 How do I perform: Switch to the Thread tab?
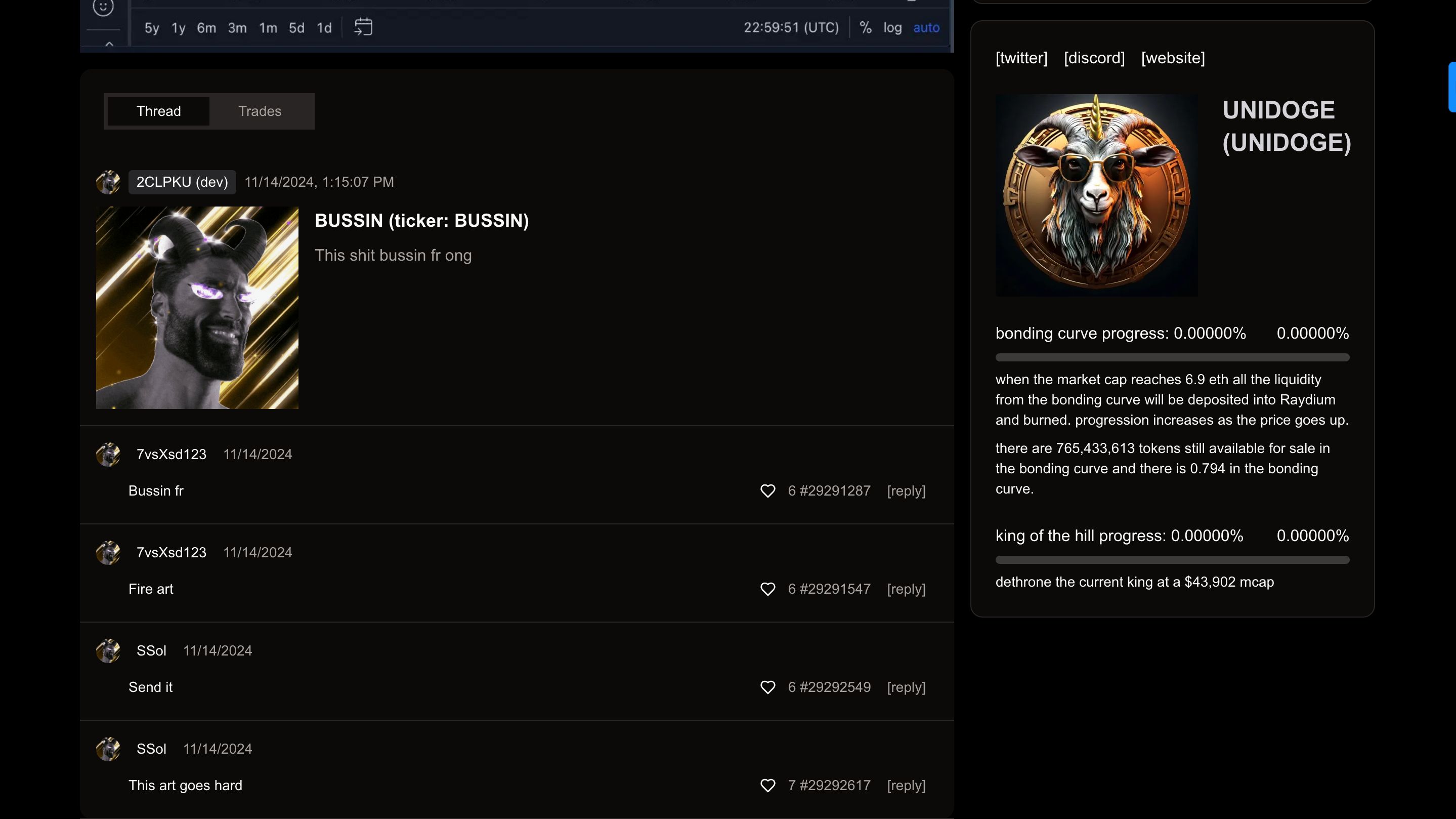[158, 111]
